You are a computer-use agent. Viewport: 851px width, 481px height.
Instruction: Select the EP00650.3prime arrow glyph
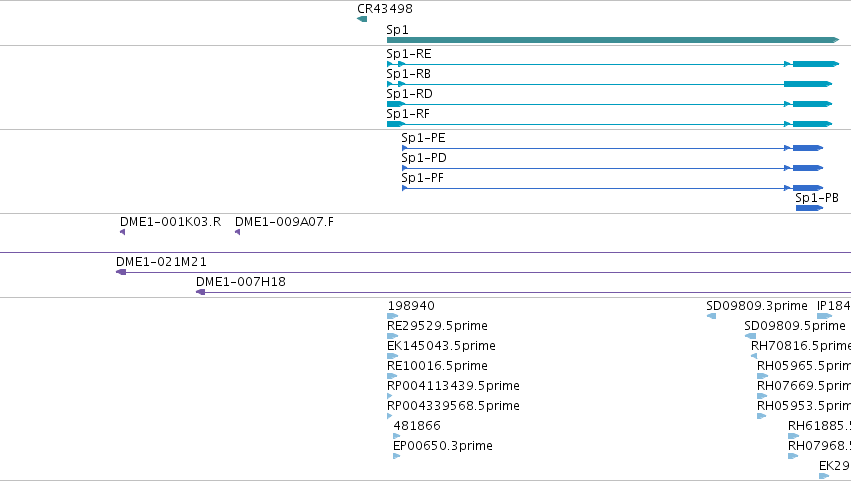(x=396, y=456)
